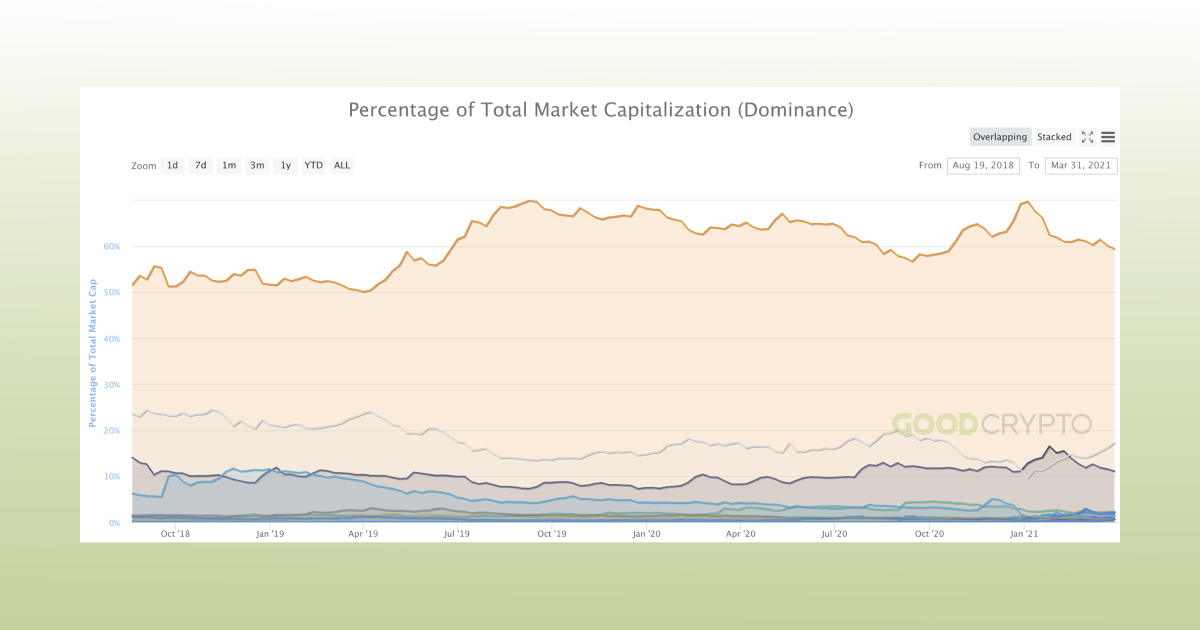Select YTD zoom range
Screen dimensions: 1200x630
click(x=313, y=165)
